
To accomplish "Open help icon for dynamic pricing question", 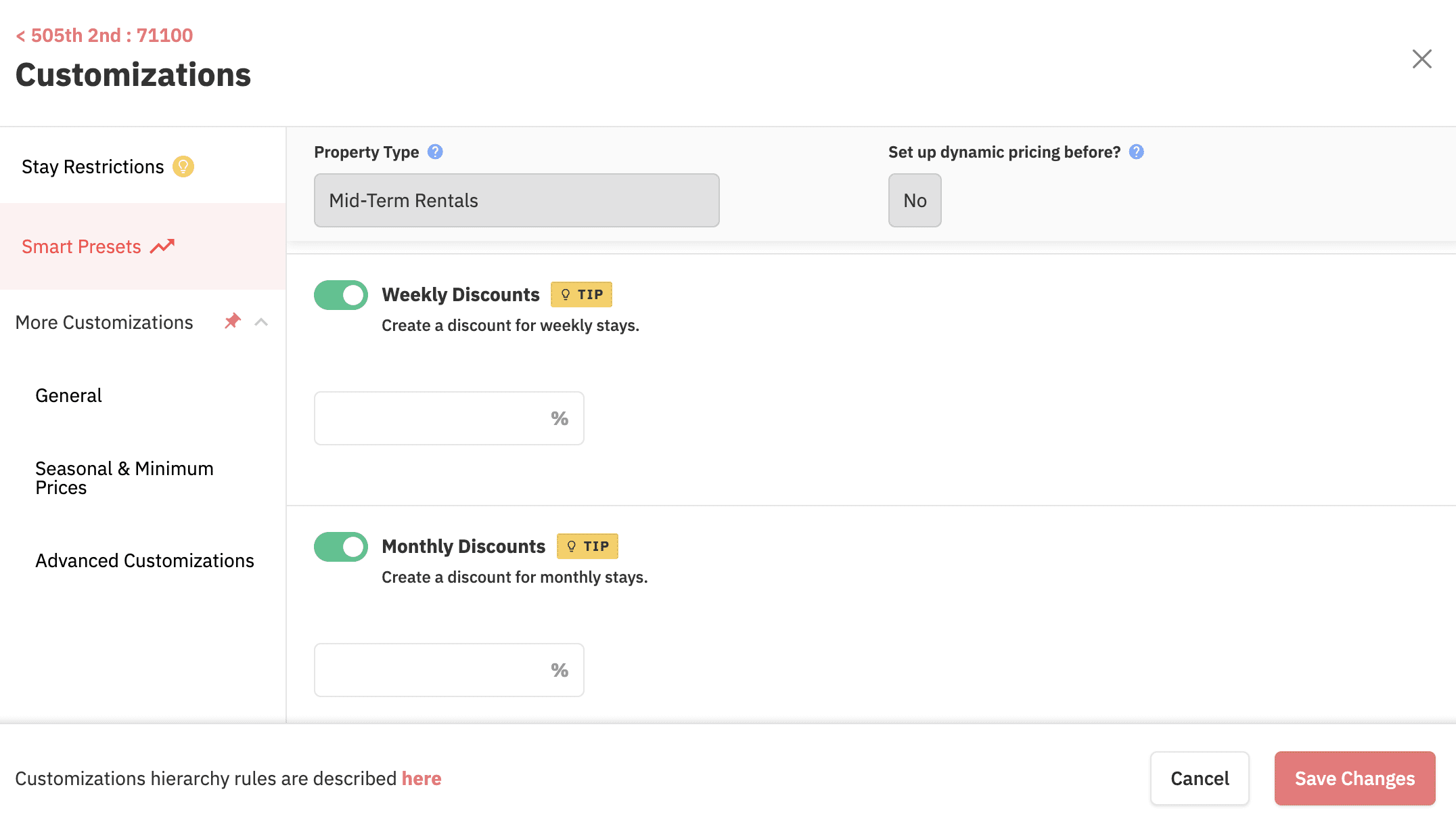I will (x=1137, y=152).
